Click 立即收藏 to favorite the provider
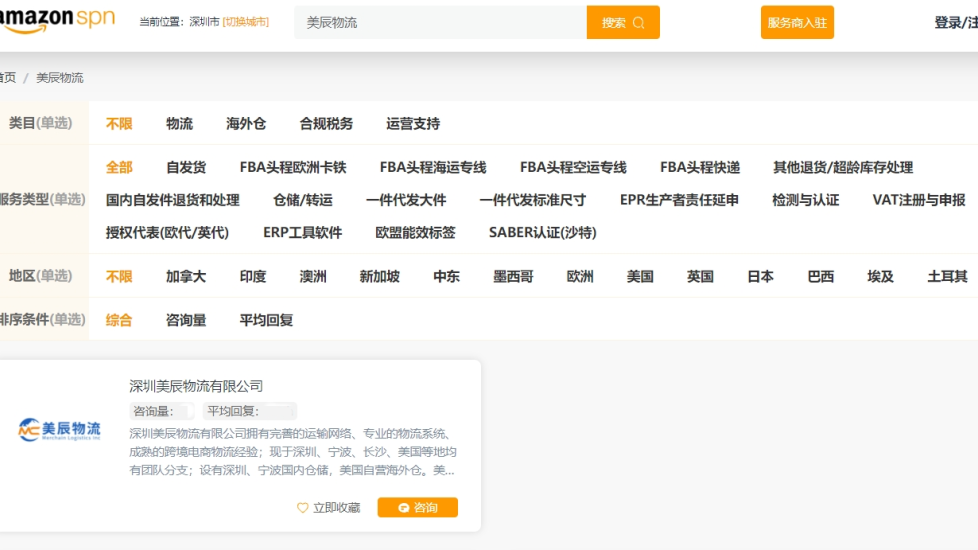This screenshot has height=550, width=978. 337,508
